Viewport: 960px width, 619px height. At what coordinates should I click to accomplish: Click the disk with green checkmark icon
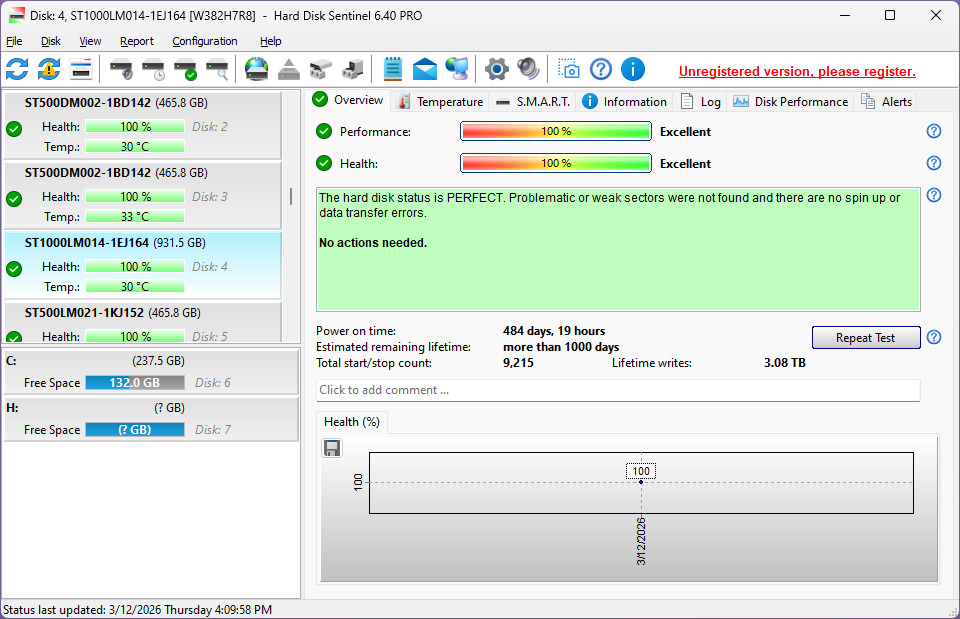(185, 69)
